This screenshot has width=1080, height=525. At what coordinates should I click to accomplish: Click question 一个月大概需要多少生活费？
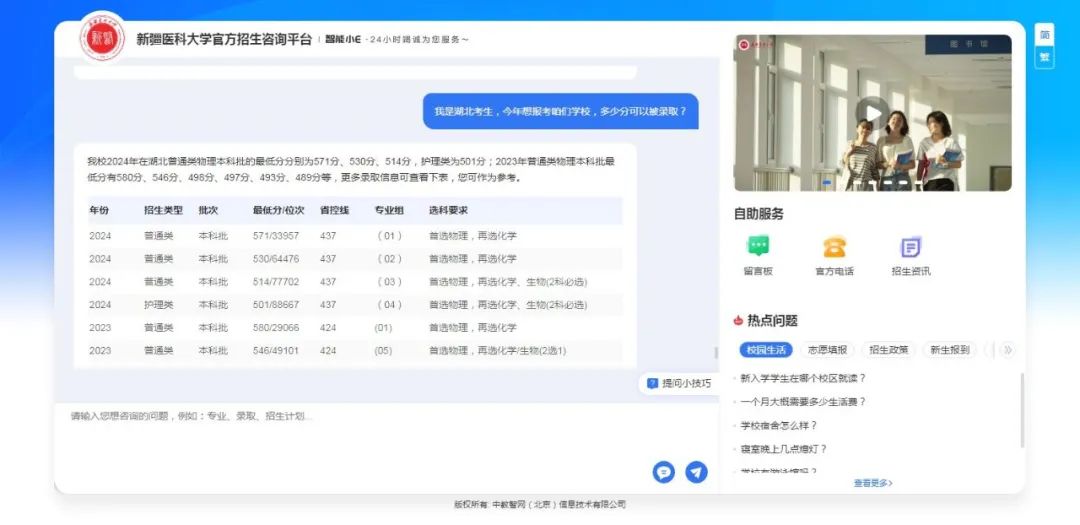tap(802, 402)
